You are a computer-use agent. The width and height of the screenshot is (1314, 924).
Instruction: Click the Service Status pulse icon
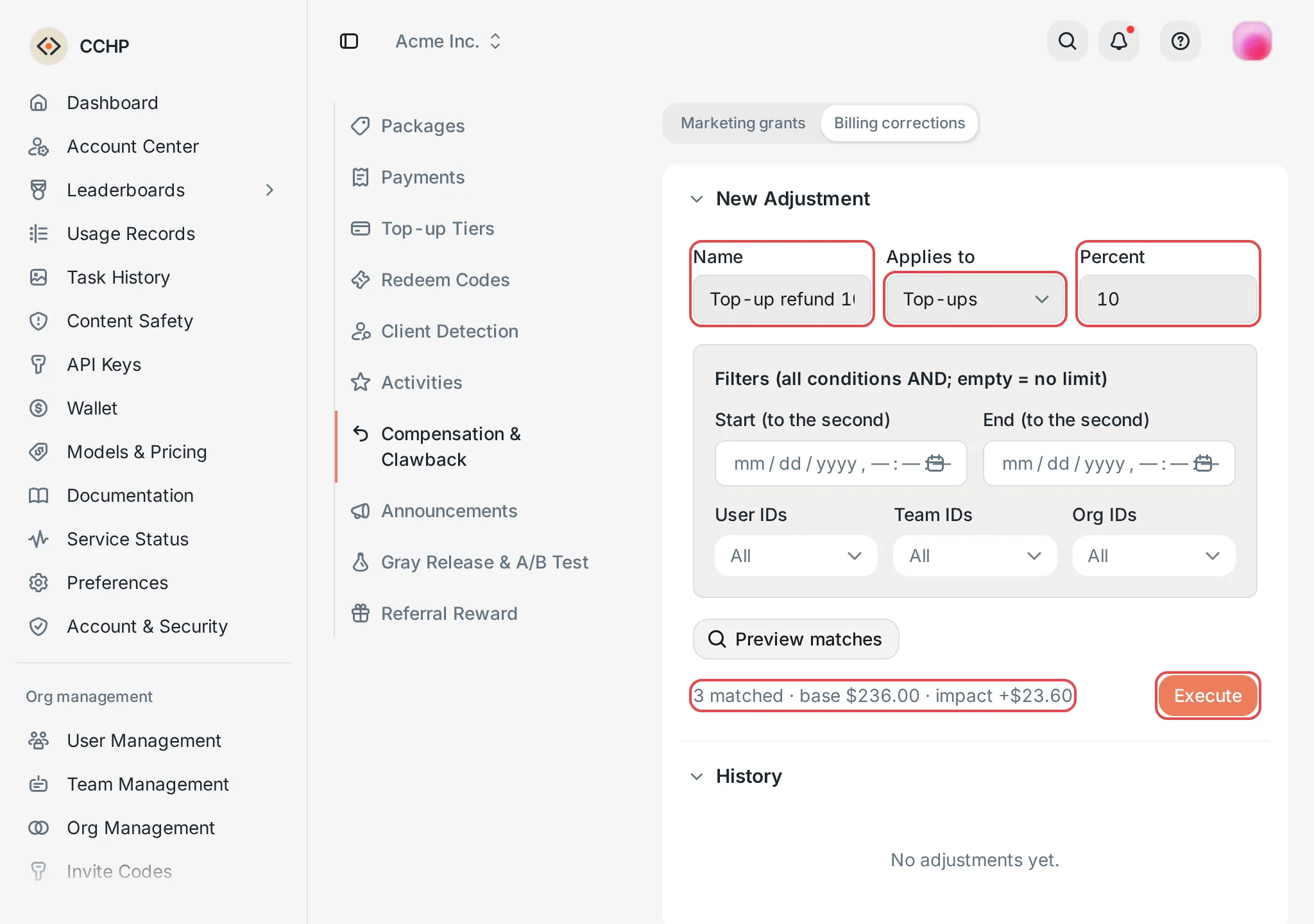pyautogui.click(x=38, y=539)
